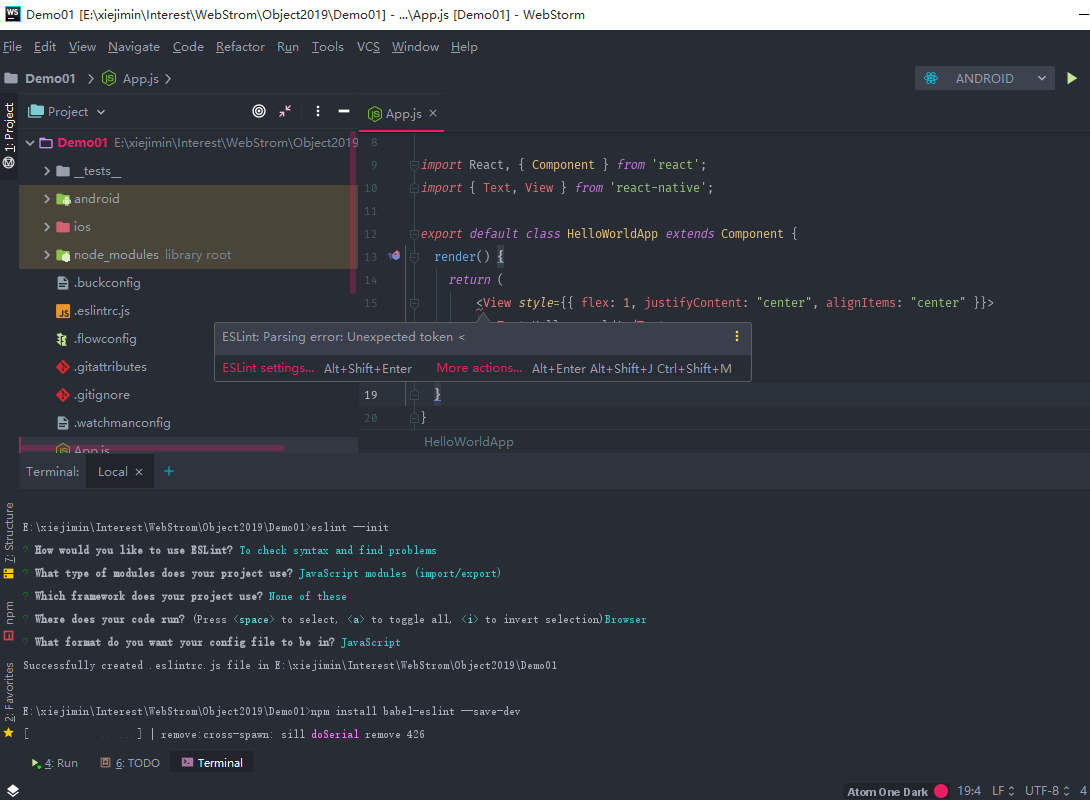Open the VCS menu
Image resolution: width=1090 pixels, height=800 pixels.
[368, 47]
